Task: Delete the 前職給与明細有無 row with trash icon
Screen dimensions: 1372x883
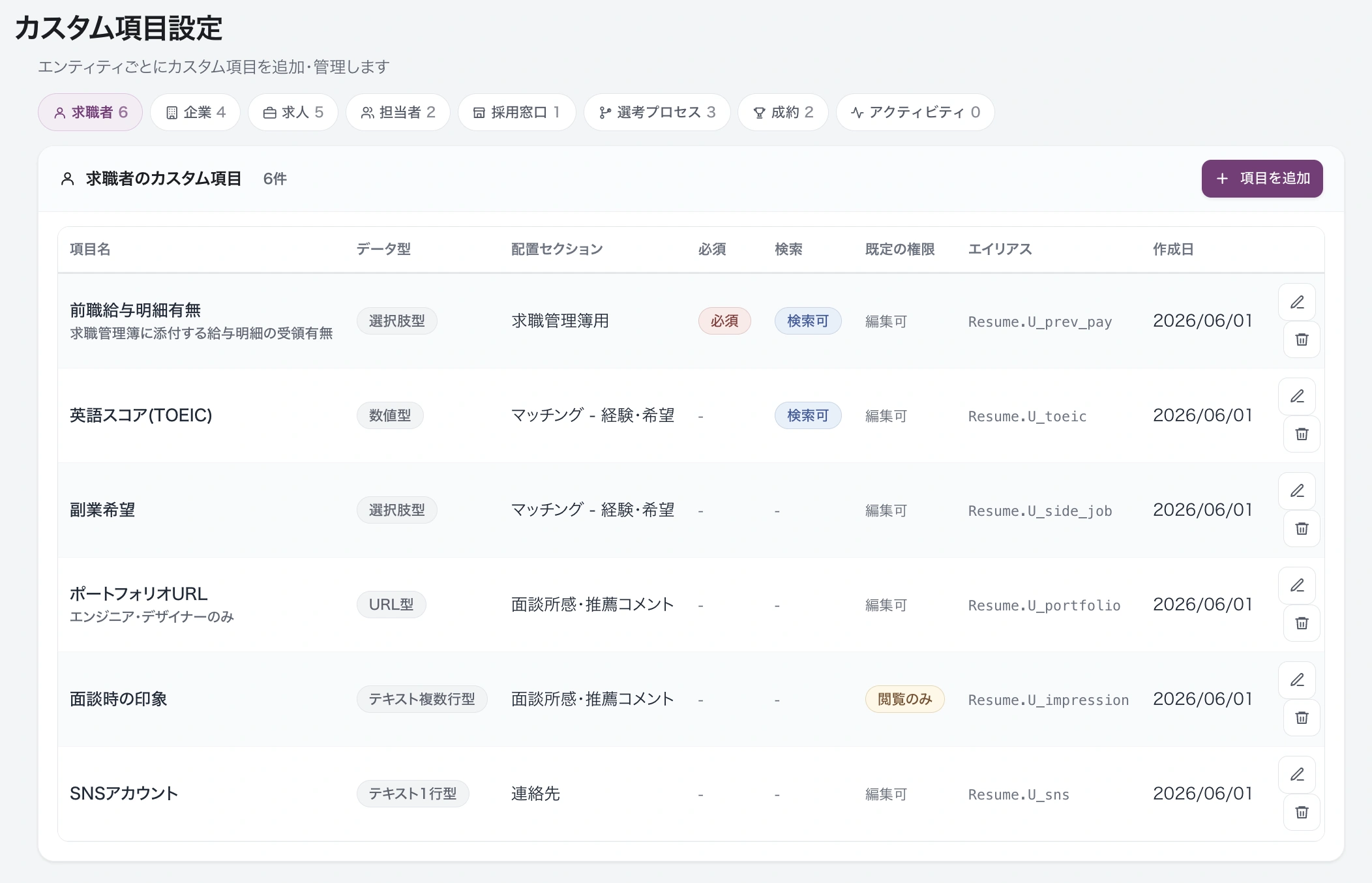Action: (x=1302, y=339)
